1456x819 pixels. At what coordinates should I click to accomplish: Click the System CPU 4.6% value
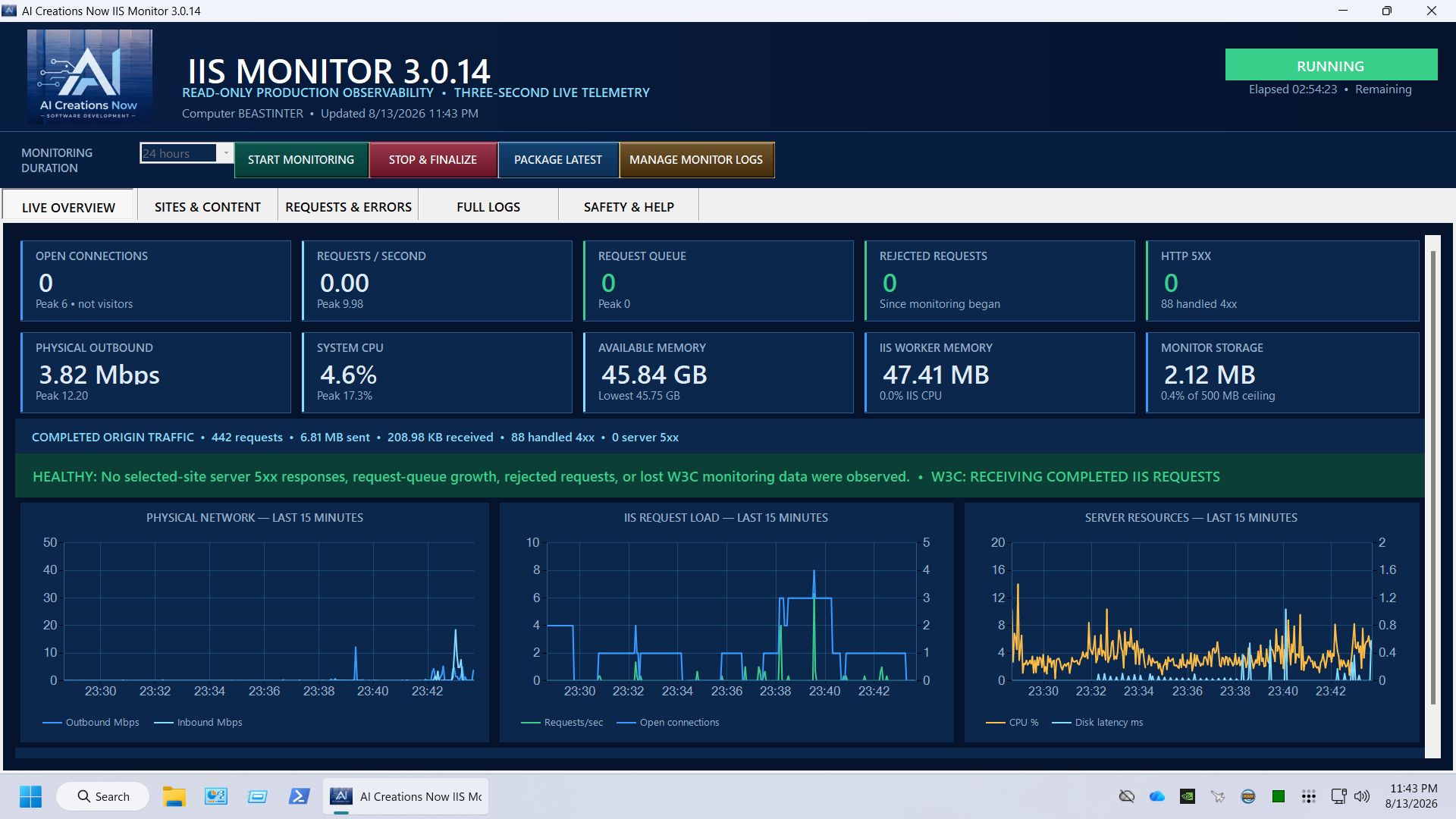(x=348, y=375)
